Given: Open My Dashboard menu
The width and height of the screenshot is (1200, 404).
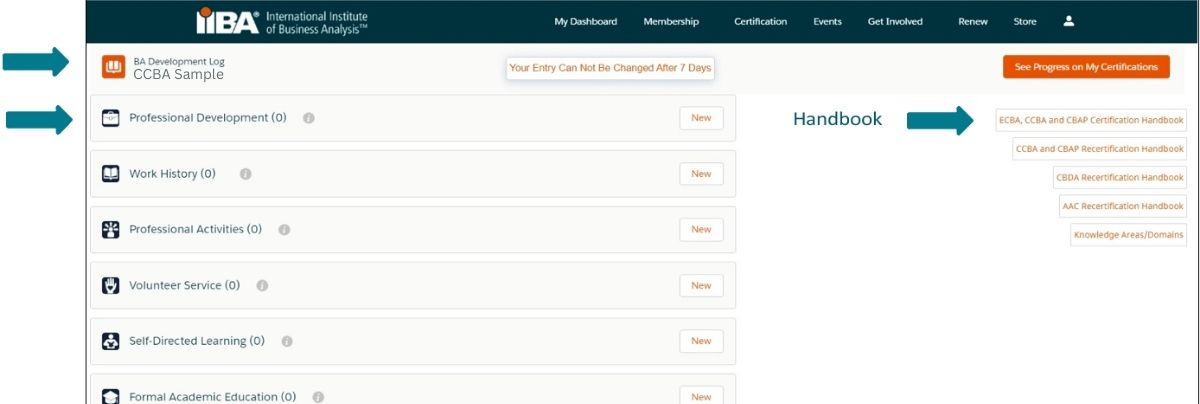Looking at the screenshot, I should coord(586,22).
